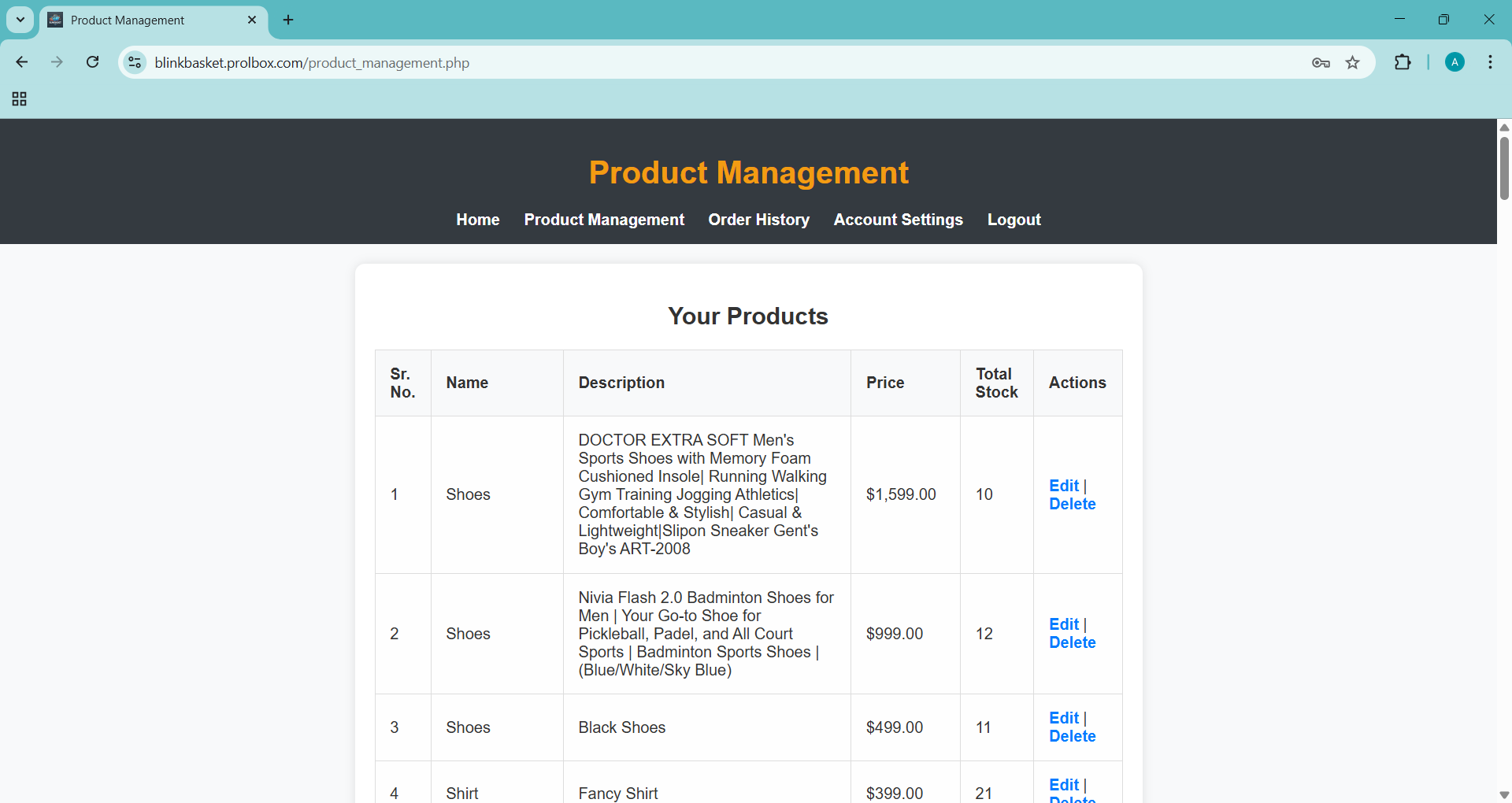Open Order History navigation item
The image size is (1512, 803).
pos(758,220)
